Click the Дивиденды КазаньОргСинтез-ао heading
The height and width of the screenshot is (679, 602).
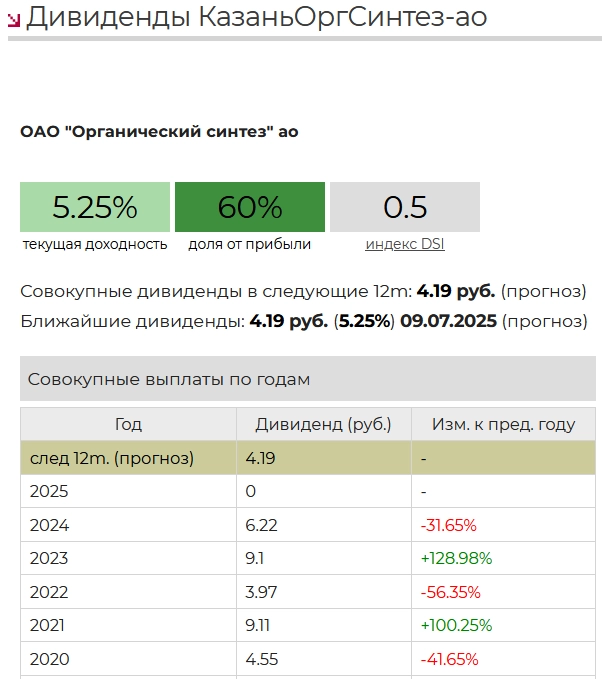pos(256,17)
